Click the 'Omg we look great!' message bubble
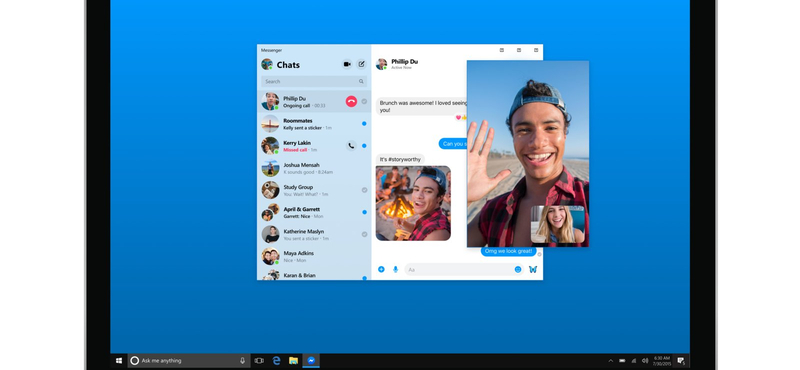Viewport: 800px width, 370px height. point(509,251)
